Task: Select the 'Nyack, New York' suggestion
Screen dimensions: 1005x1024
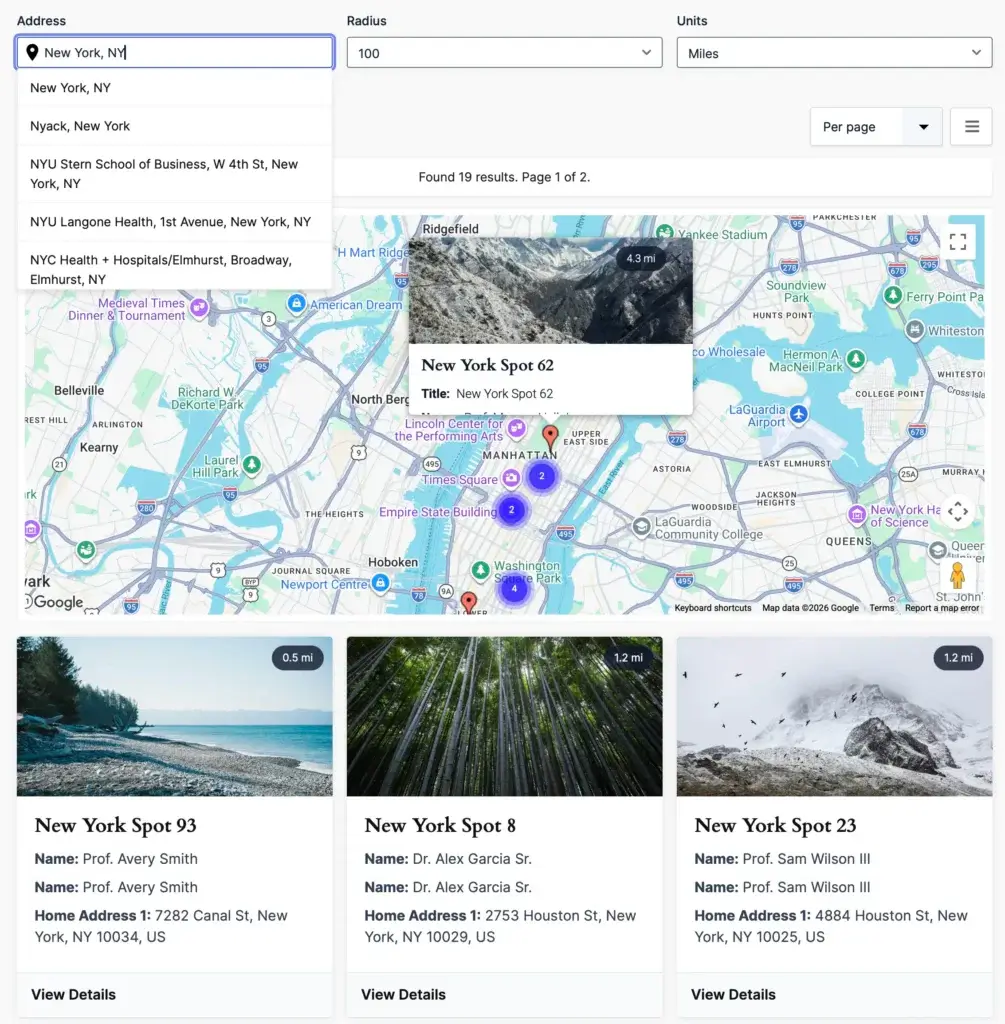Action: click(174, 126)
